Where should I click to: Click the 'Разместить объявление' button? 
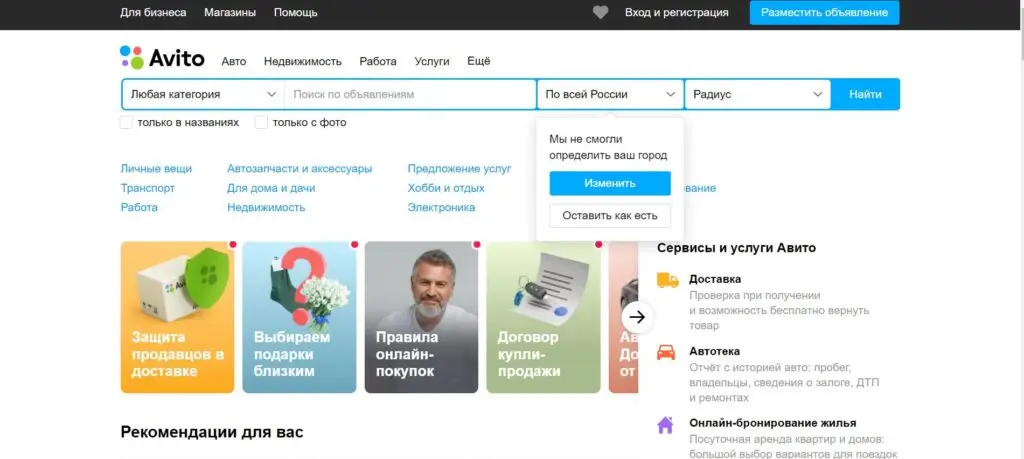coord(824,13)
